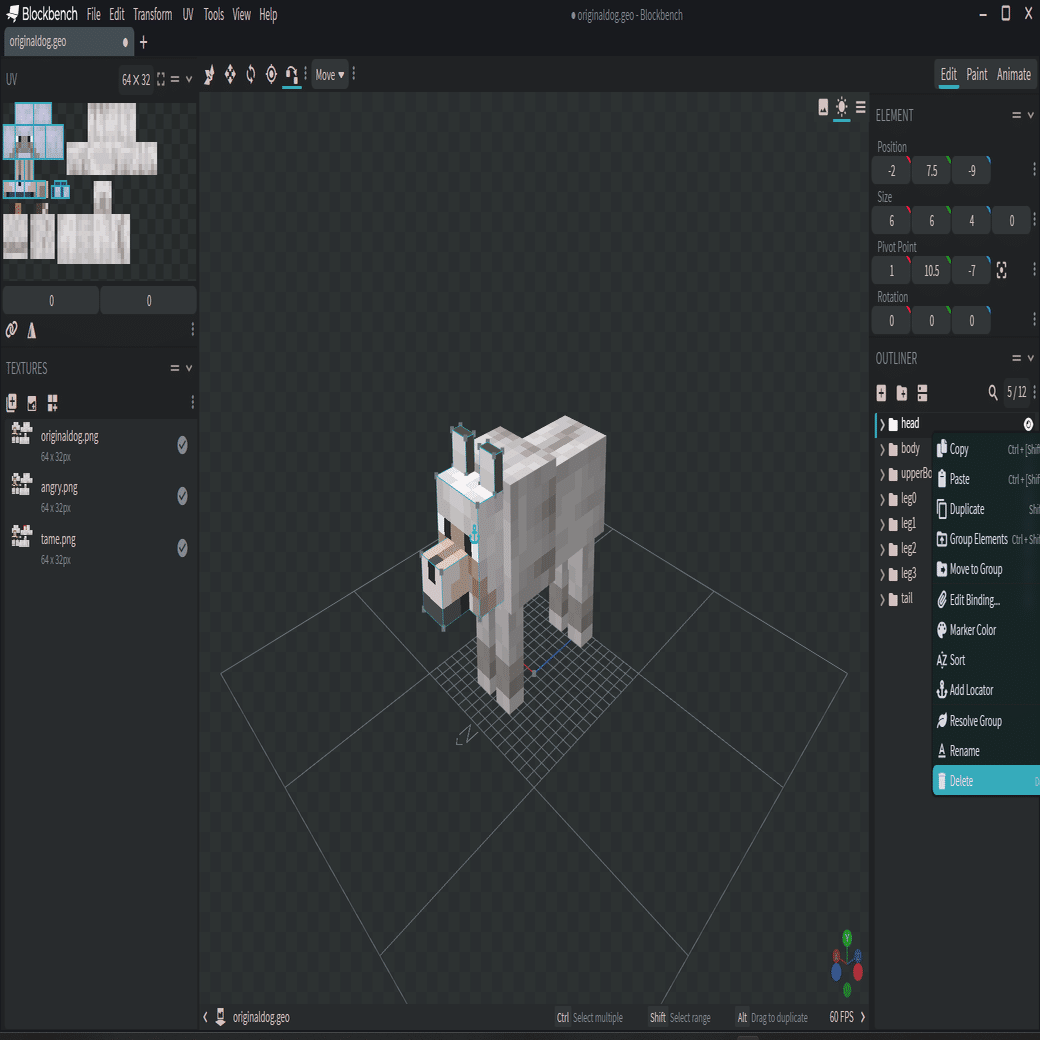Viewport: 1040px width, 1040px height.
Task: Choose Rename from the context menu
Action: 986,751
